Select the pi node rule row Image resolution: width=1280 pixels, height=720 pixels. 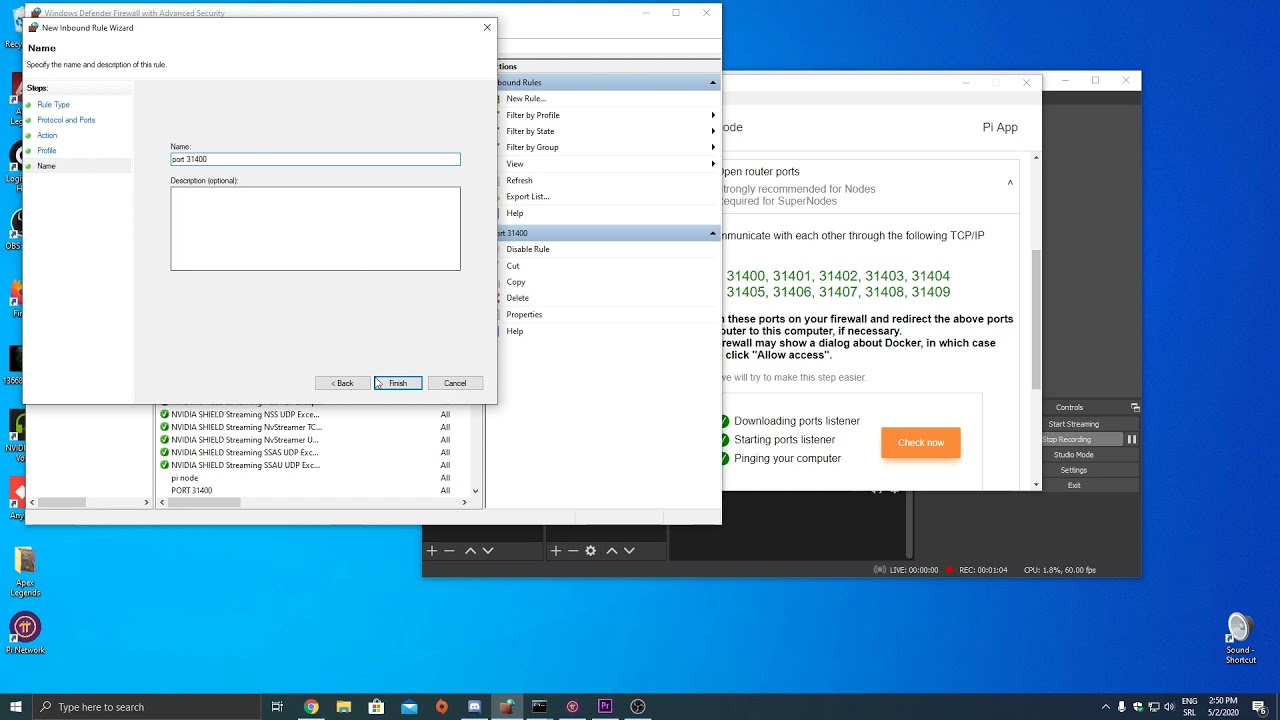coord(314,478)
